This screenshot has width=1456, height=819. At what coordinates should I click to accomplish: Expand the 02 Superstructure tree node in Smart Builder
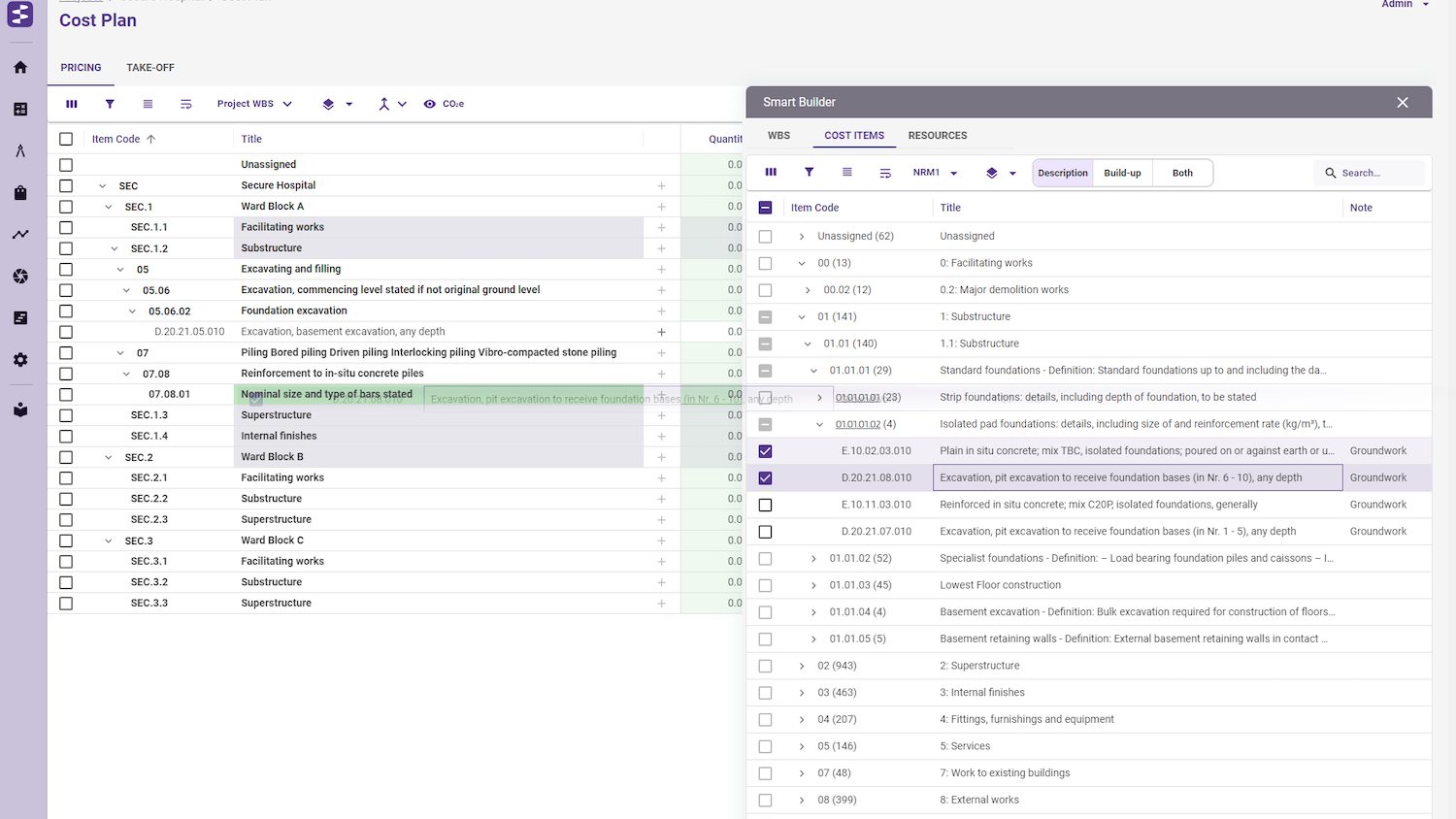[801, 666]
